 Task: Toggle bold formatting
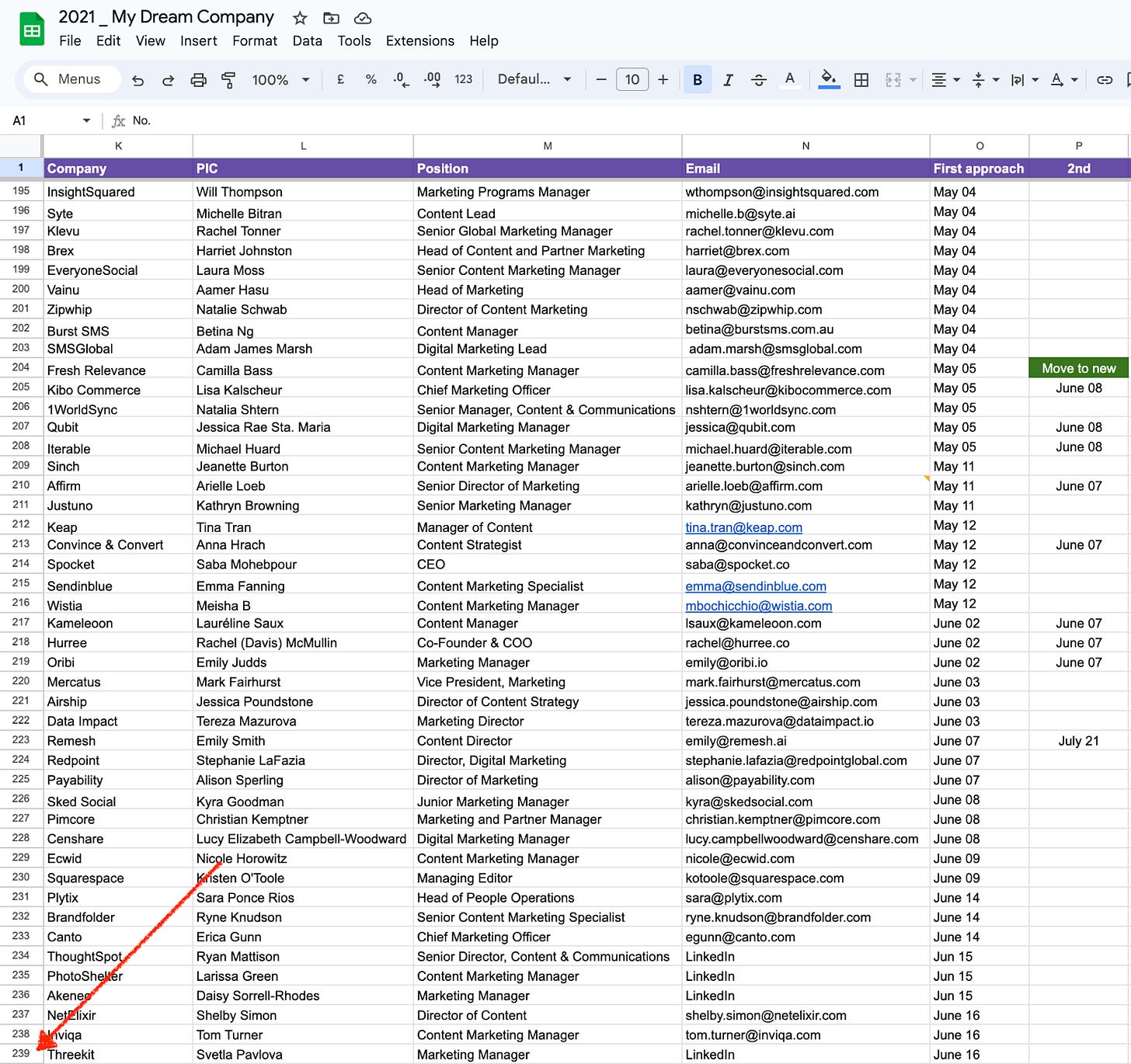tap(698, 79)
